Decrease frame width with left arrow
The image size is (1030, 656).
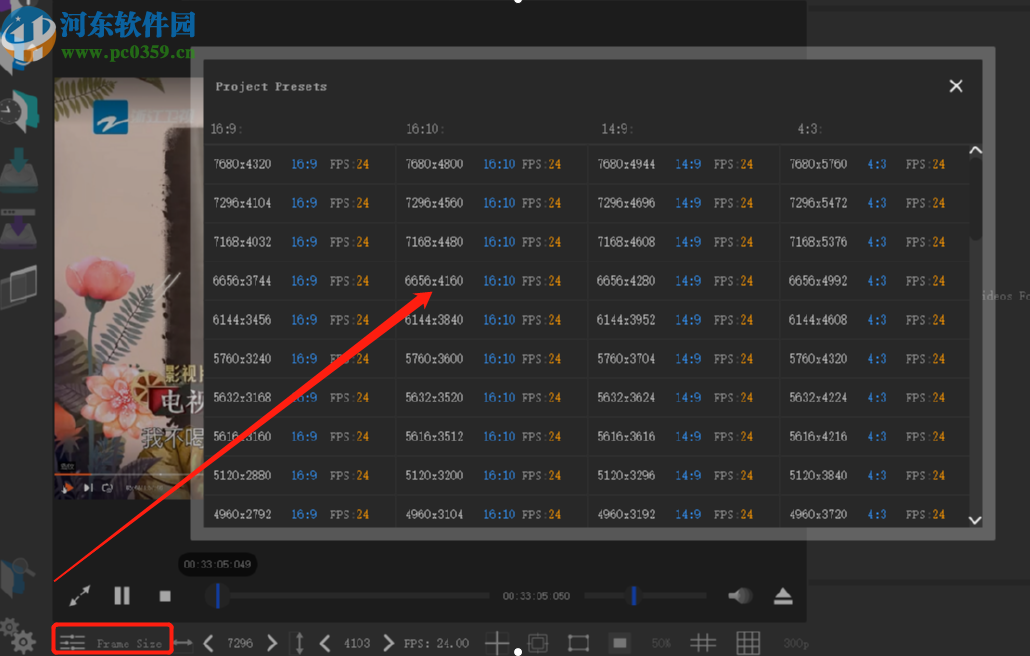pos(208,643)
